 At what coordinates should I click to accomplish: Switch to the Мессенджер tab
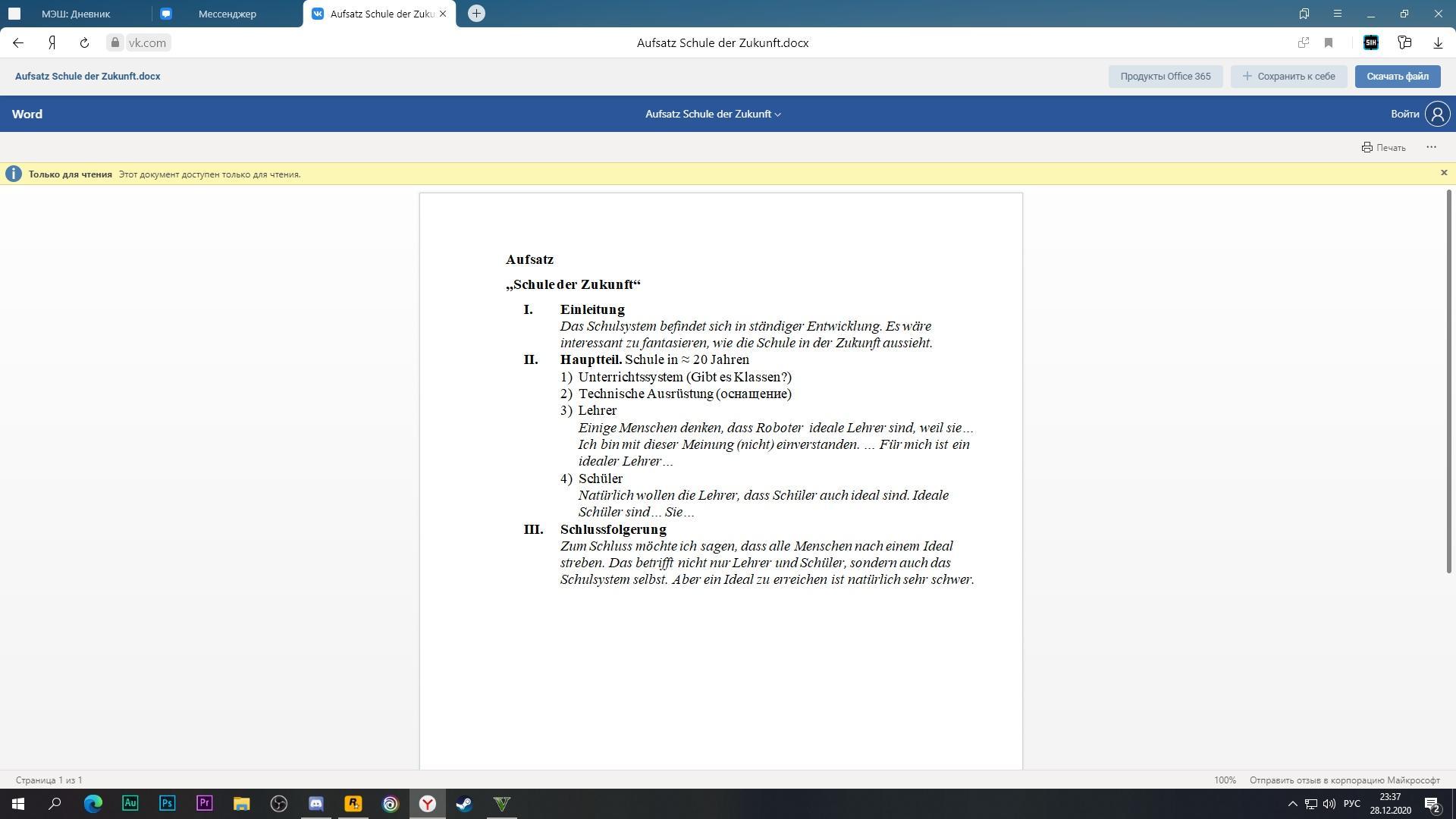pyautogui.click(x=227, y=14)
